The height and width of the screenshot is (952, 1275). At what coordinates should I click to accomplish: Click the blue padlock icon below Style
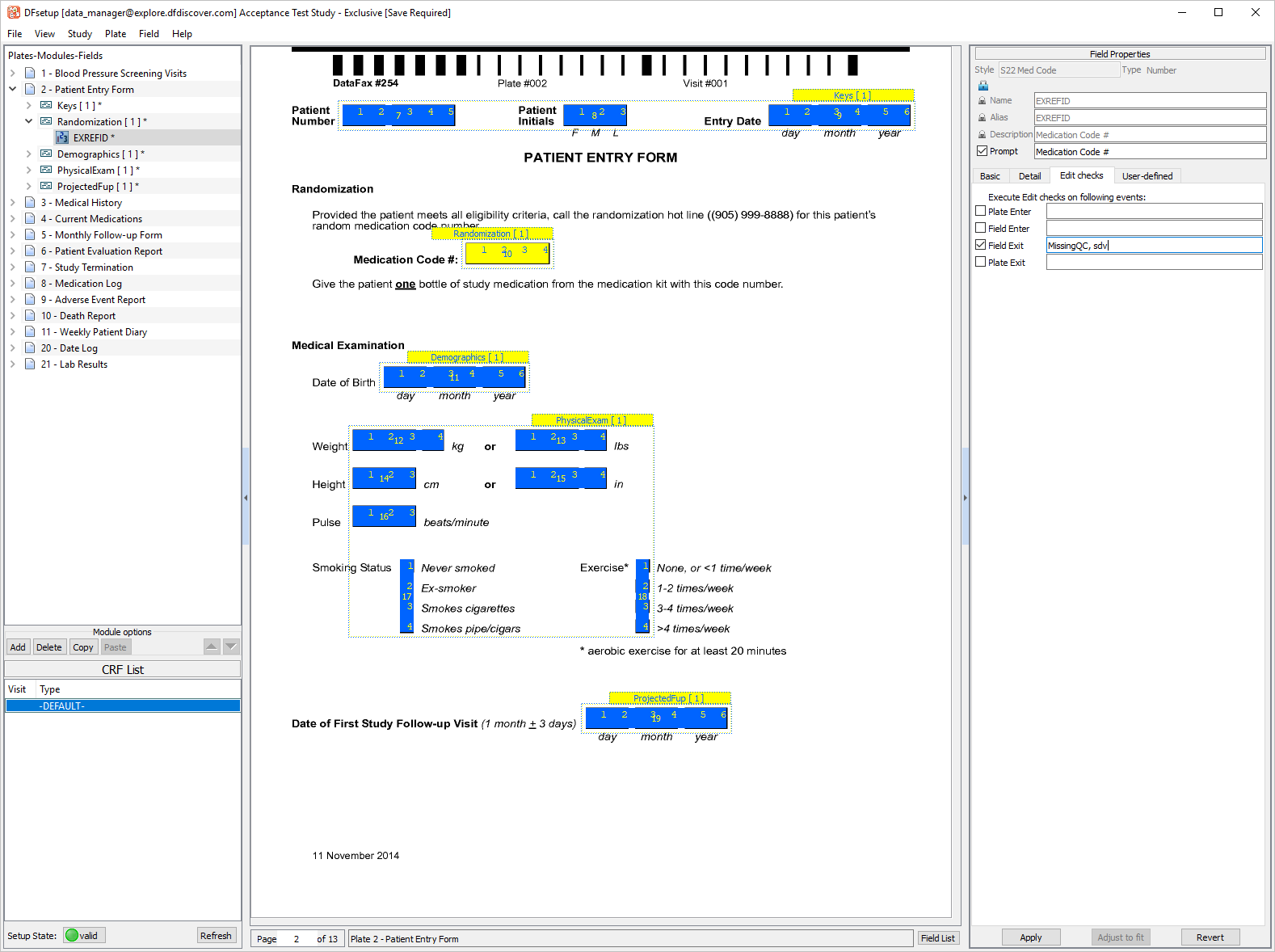[983, 86]
